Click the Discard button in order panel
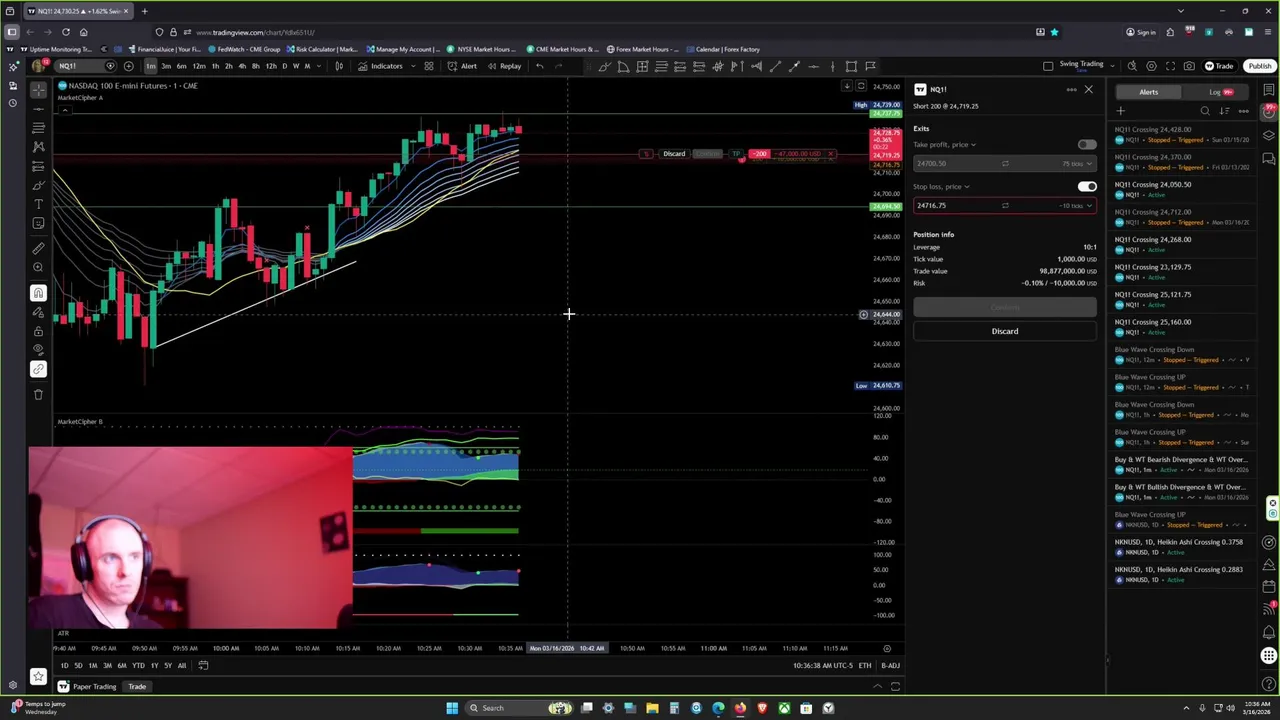1280x720 pixels. (1005, 331)
